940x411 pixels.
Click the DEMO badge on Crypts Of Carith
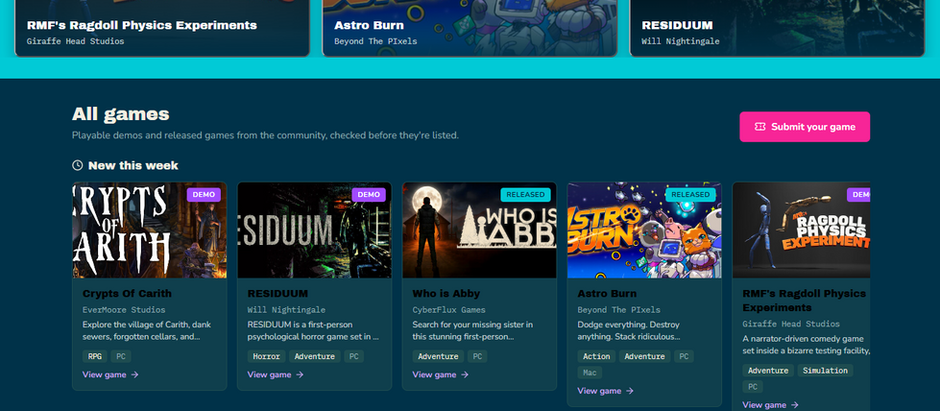tap(204, 195)
